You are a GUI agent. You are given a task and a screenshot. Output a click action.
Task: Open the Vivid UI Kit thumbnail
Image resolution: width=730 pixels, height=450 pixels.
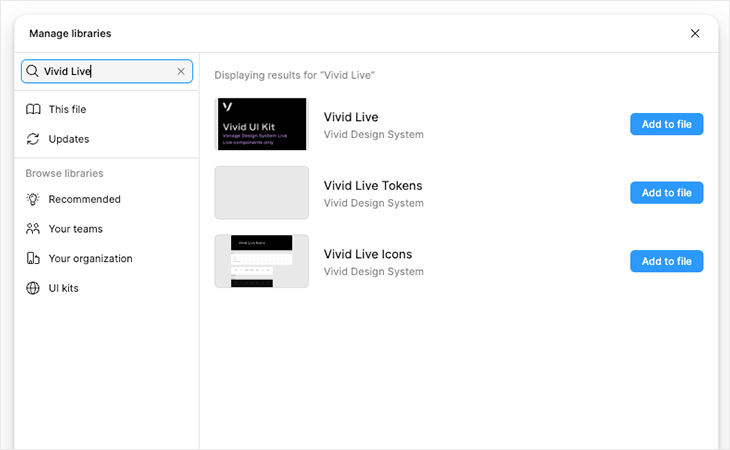point(262,124)
